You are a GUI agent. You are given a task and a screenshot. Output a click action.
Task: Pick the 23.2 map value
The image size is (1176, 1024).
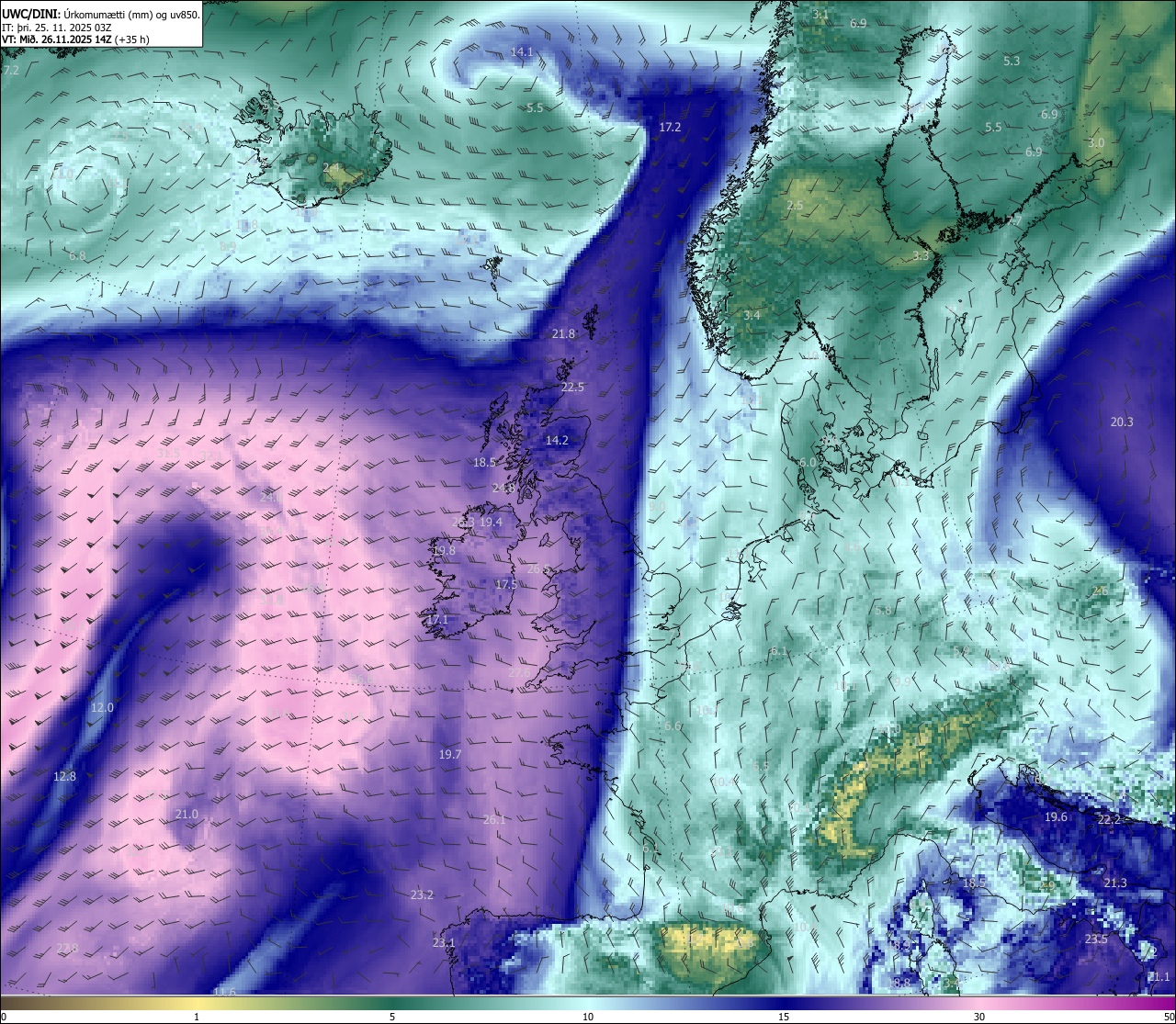422,895
